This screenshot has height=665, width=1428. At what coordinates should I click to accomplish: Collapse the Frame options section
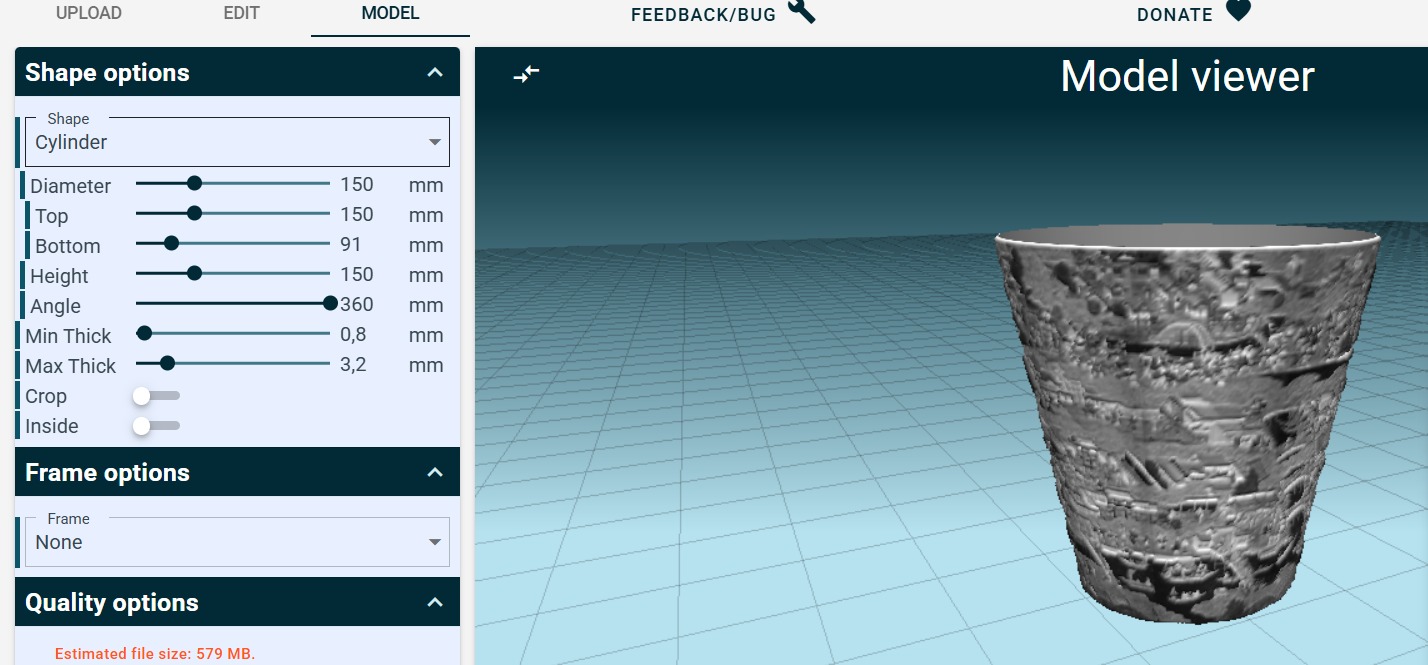pos(434,472)
